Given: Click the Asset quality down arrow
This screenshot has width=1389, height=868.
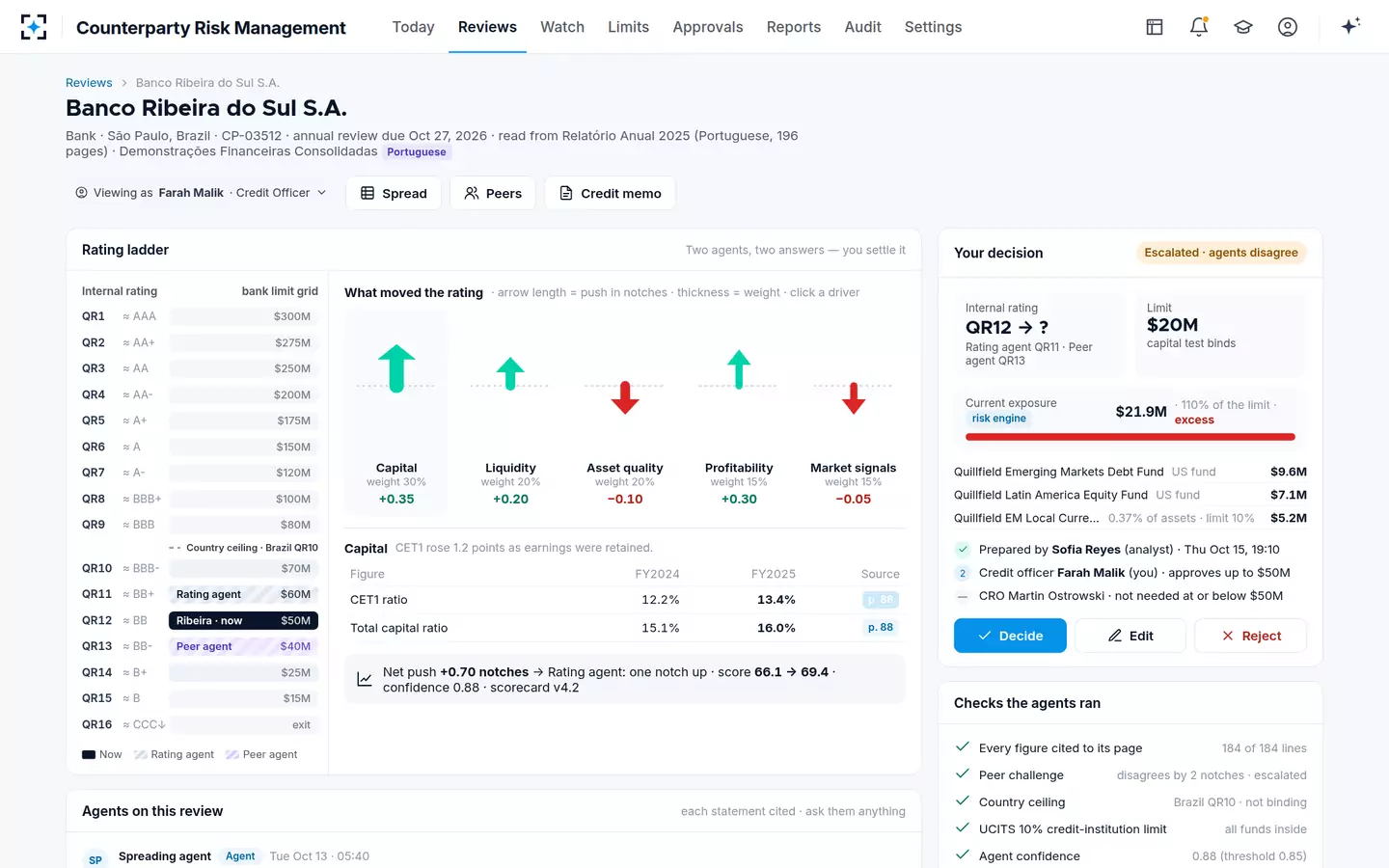Looking at the screenshot, I should click(x=625, y=397).
